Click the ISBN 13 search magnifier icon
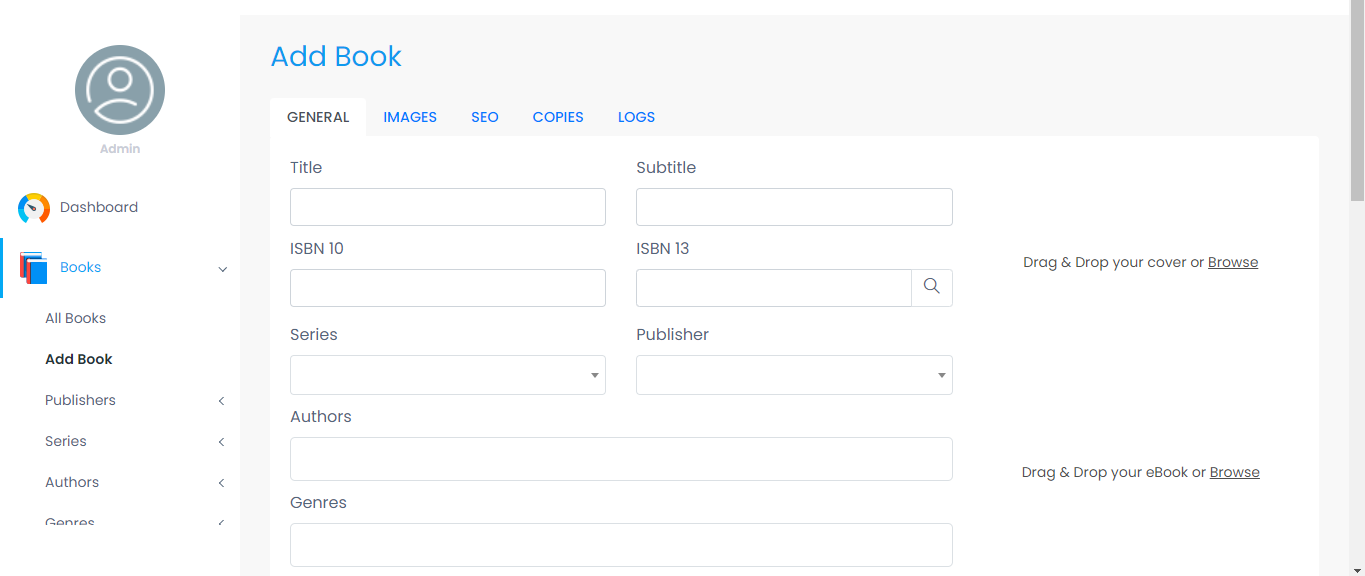 (x=931, y=287)
